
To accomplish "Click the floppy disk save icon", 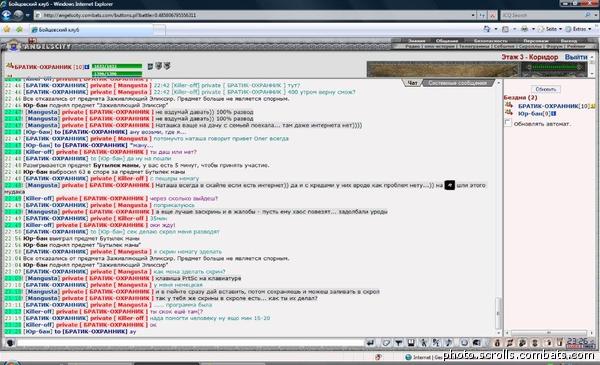I will point(411,342).
